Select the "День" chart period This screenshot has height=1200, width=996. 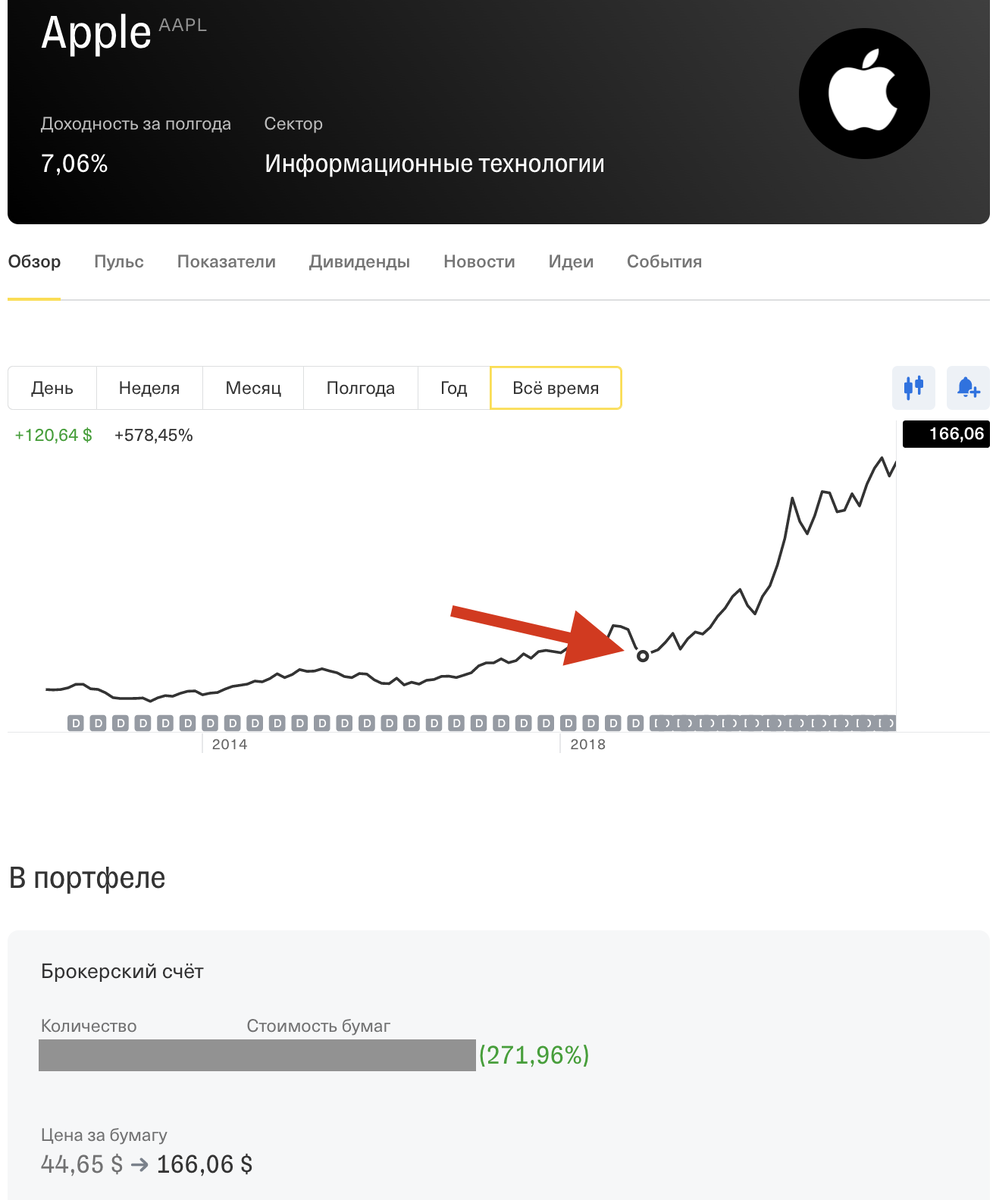[x=52, y=388]
